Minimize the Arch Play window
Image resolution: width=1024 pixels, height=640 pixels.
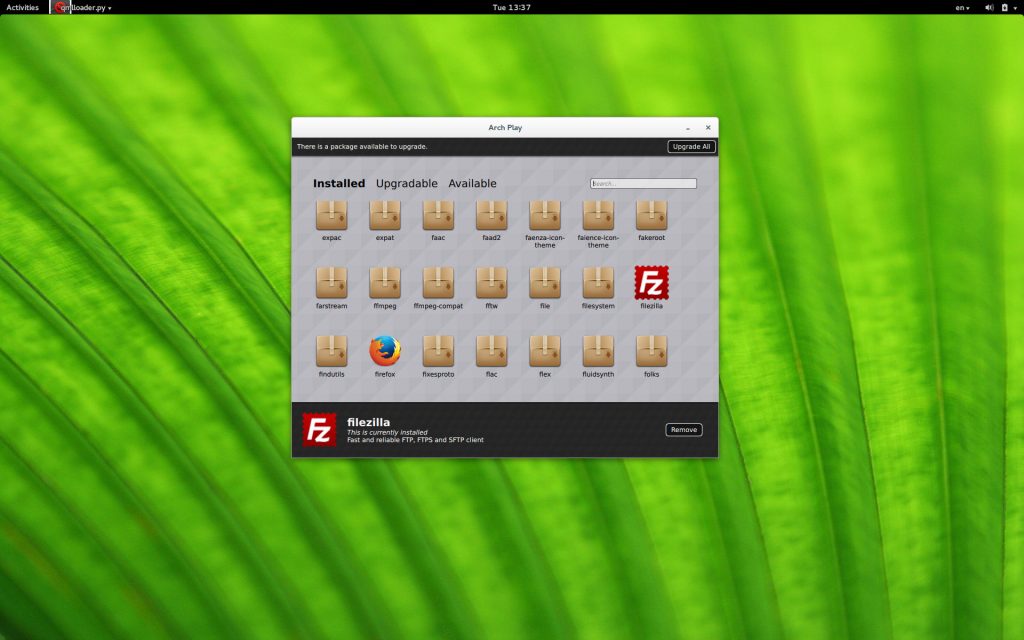(688, 128)
